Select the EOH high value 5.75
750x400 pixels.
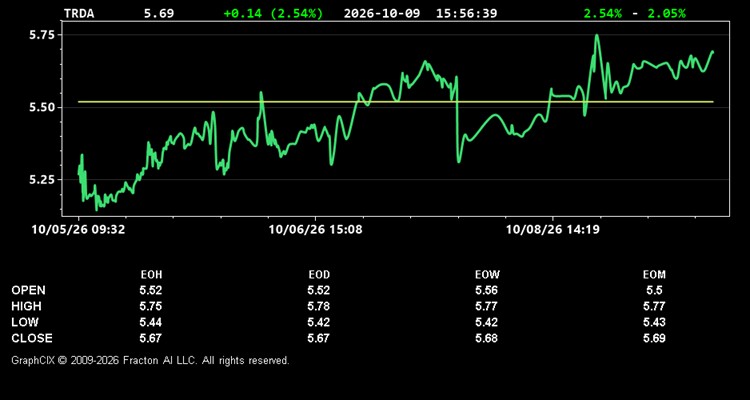click(151, 306)
